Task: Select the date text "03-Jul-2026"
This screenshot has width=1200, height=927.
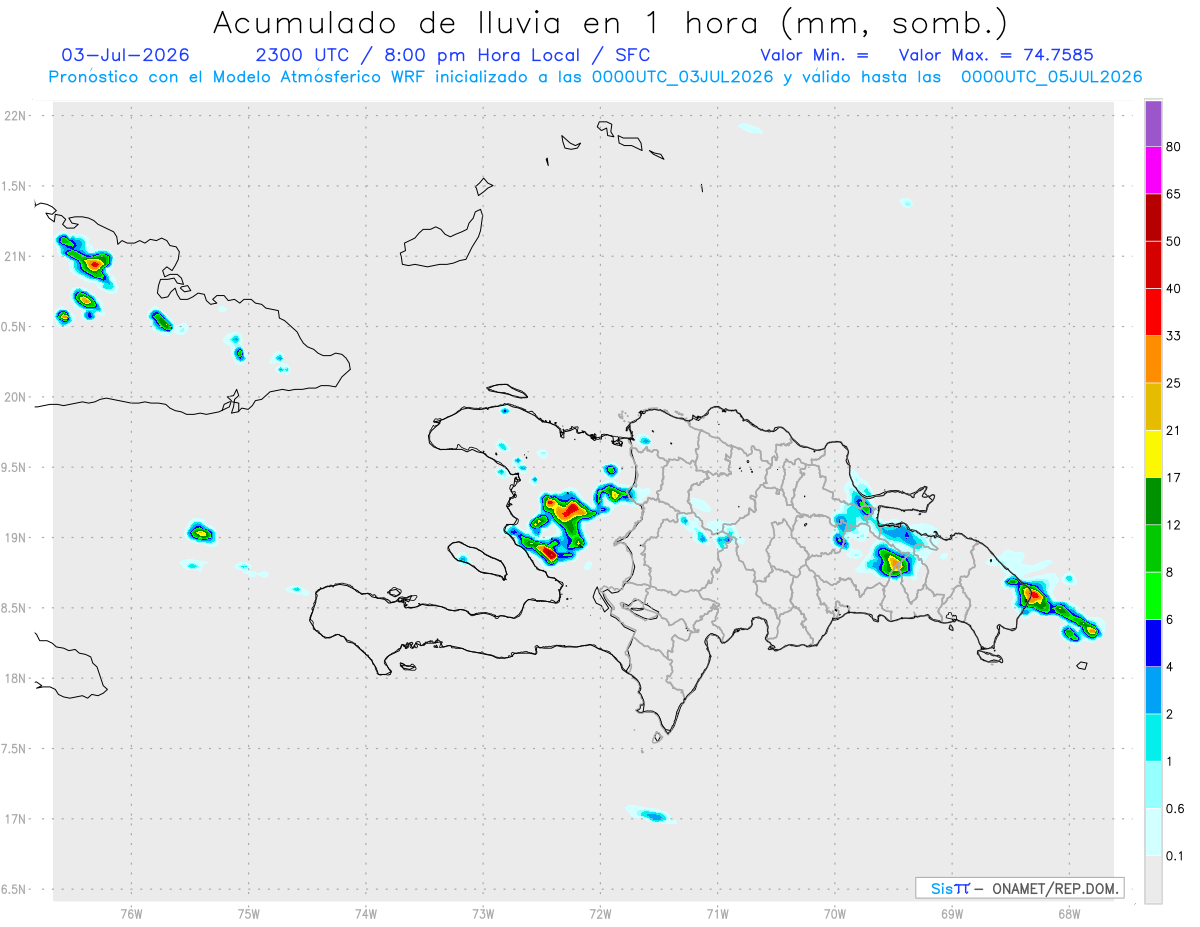Action: pos(125,55)
